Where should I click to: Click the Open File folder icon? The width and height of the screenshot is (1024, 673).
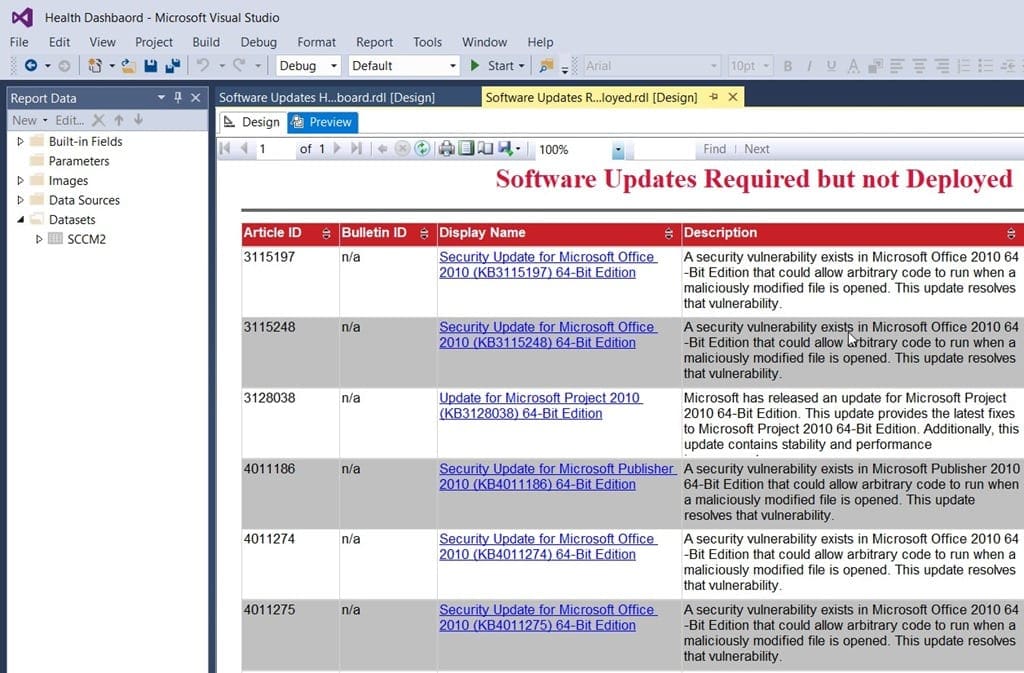pos(129,65)
